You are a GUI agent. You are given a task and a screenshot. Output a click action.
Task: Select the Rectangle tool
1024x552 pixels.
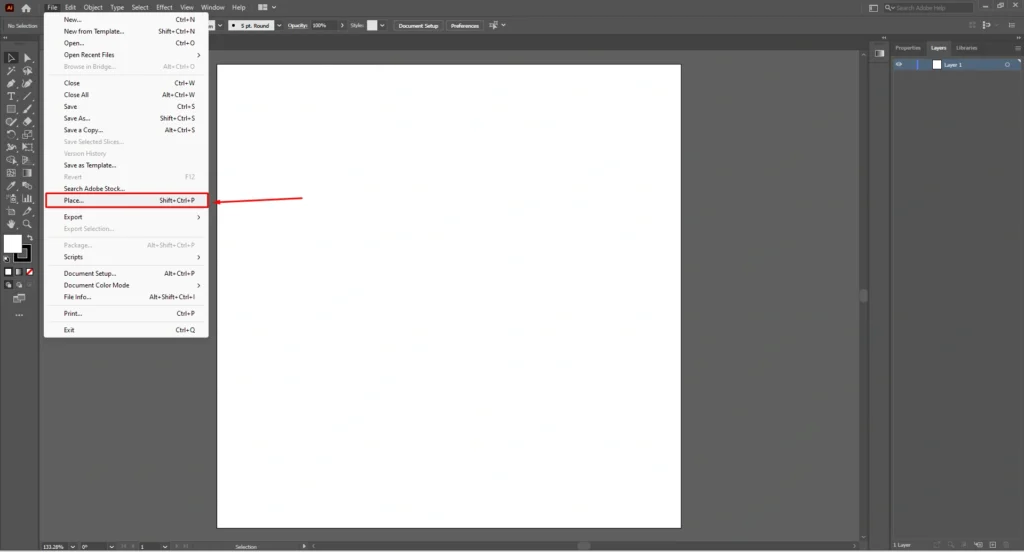coord(11,109)
